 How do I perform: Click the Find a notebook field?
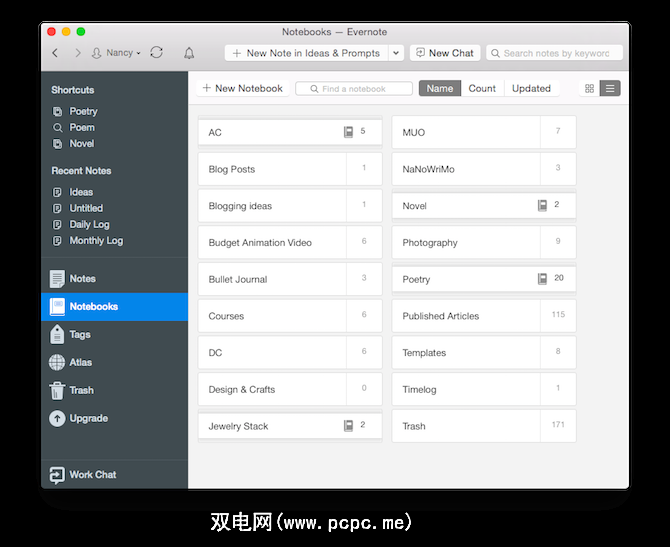coord(354,89)
